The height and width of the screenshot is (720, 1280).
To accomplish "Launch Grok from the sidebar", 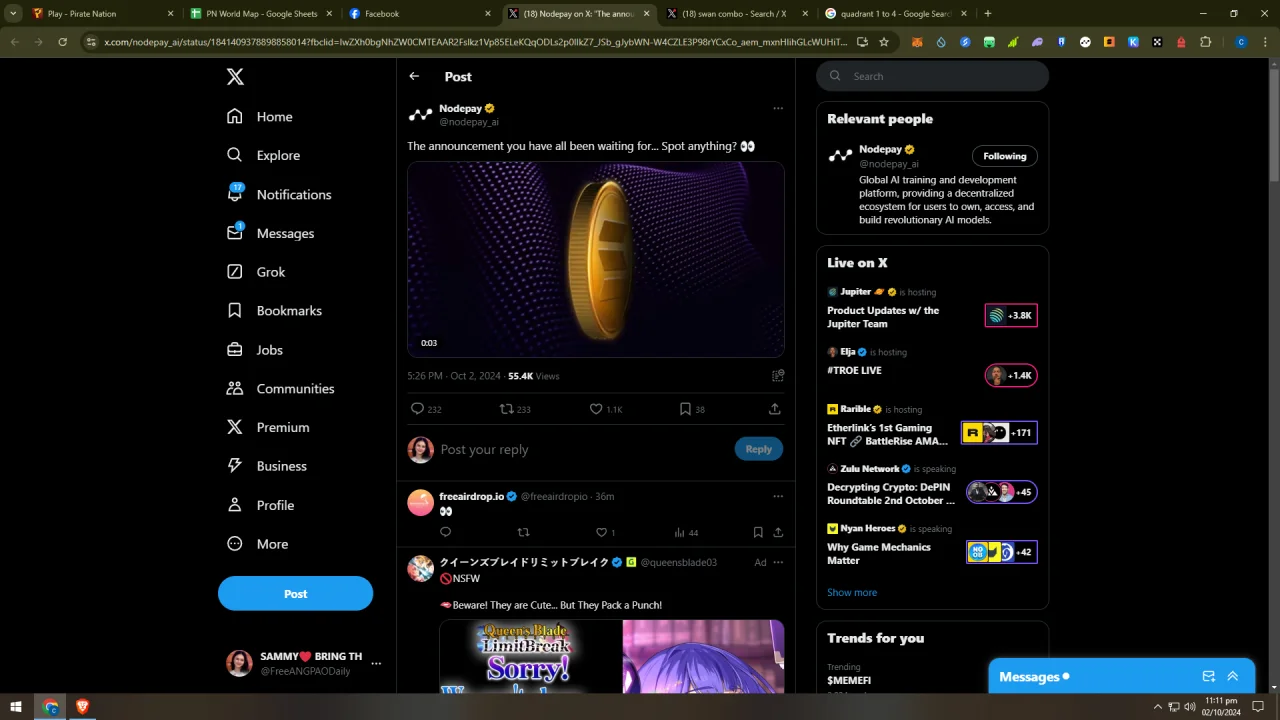I will pos(256,272).
